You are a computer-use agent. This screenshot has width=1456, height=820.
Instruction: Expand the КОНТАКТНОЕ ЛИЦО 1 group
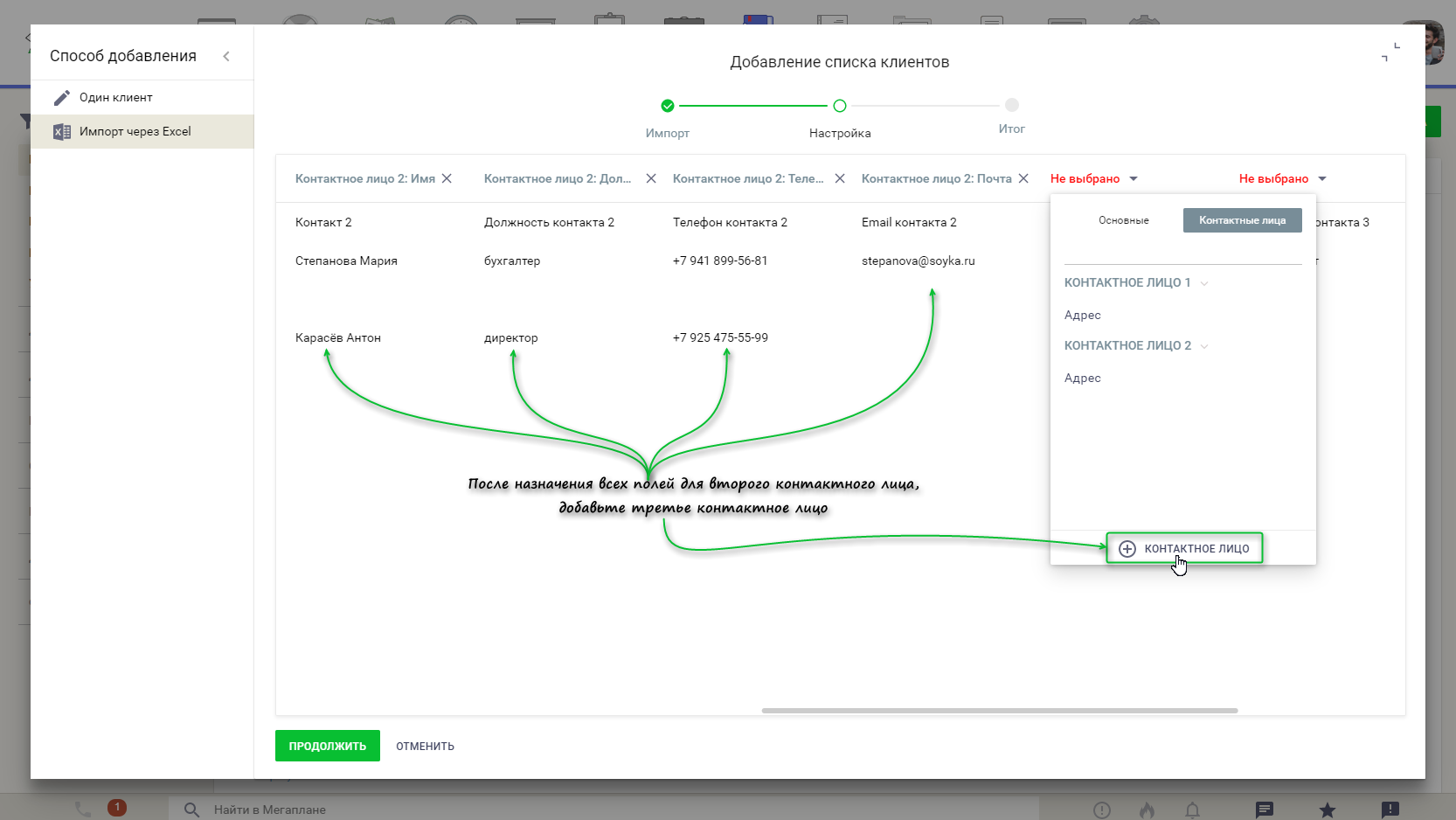coord(1136,282)
